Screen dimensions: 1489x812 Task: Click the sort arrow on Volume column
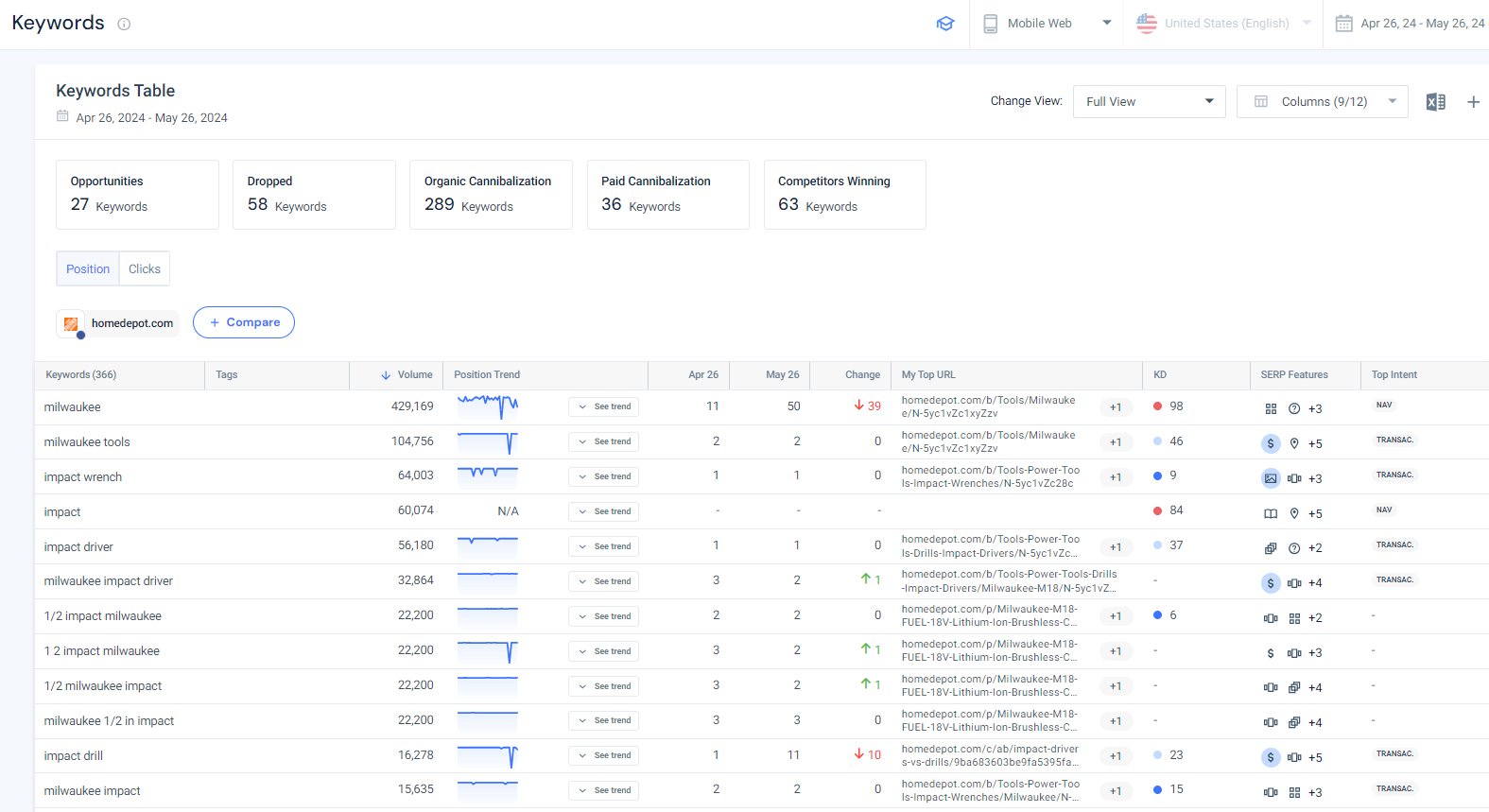[x=386, y=375]
